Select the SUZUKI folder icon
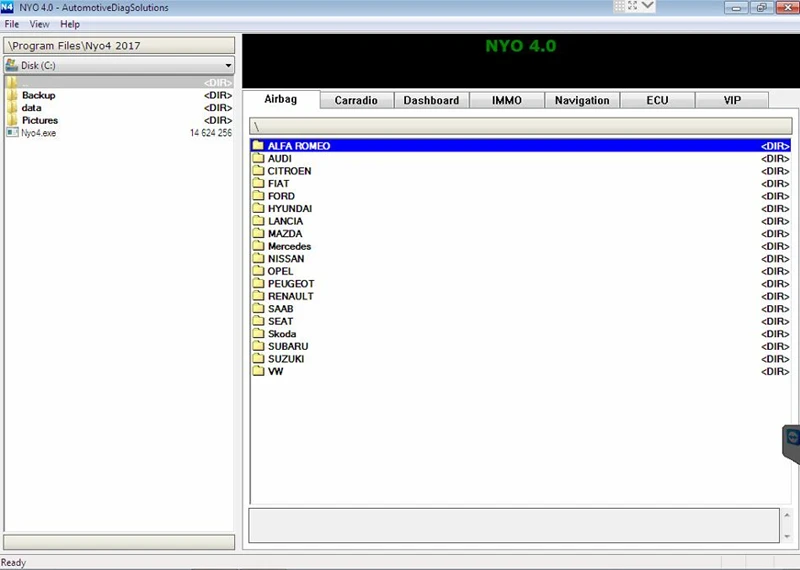 [x=258, y=358]
